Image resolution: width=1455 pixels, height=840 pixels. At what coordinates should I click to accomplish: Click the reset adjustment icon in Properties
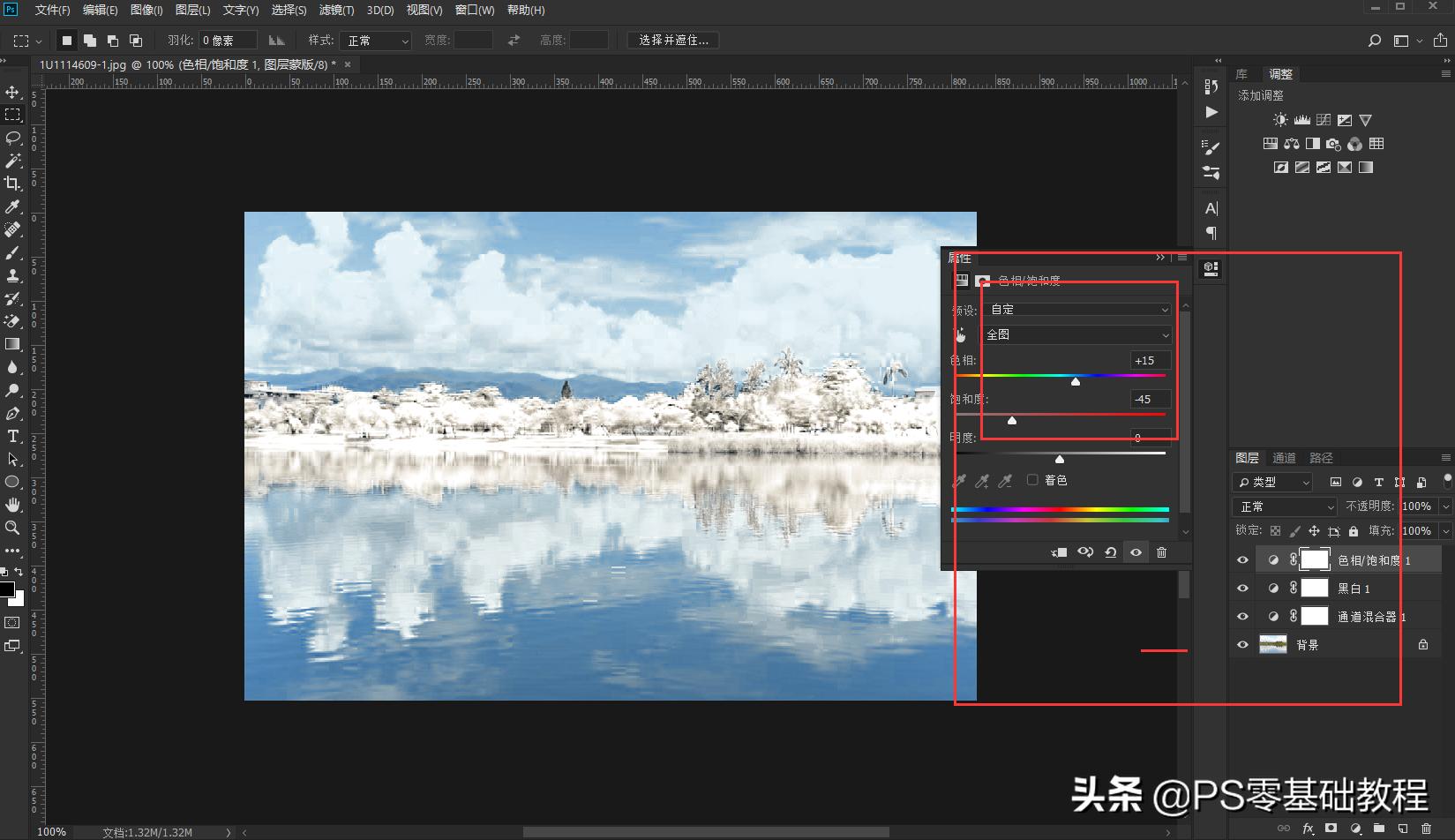click(1110, 552)
